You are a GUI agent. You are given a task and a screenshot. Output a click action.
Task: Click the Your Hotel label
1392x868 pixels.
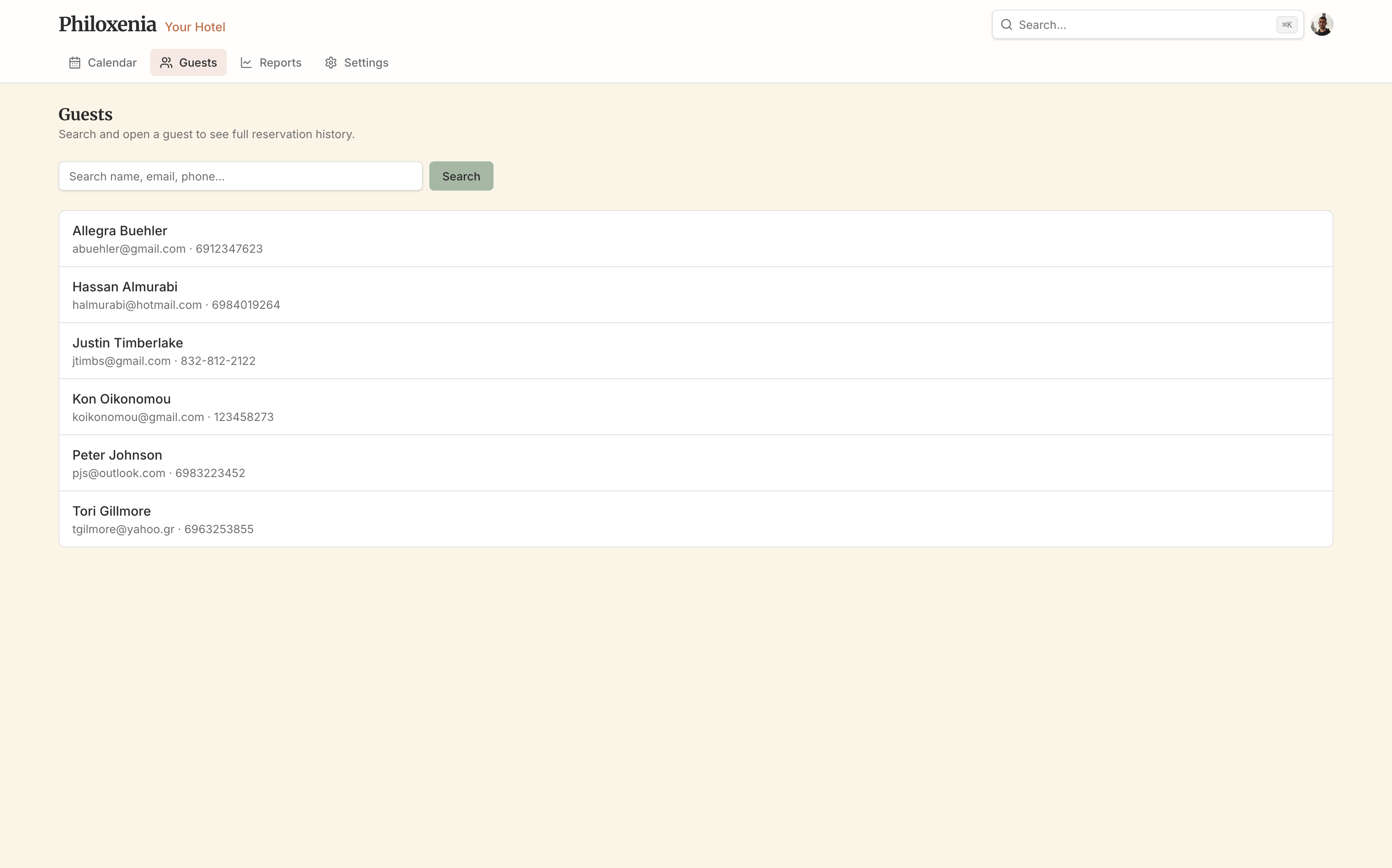(x=195, y=27)
